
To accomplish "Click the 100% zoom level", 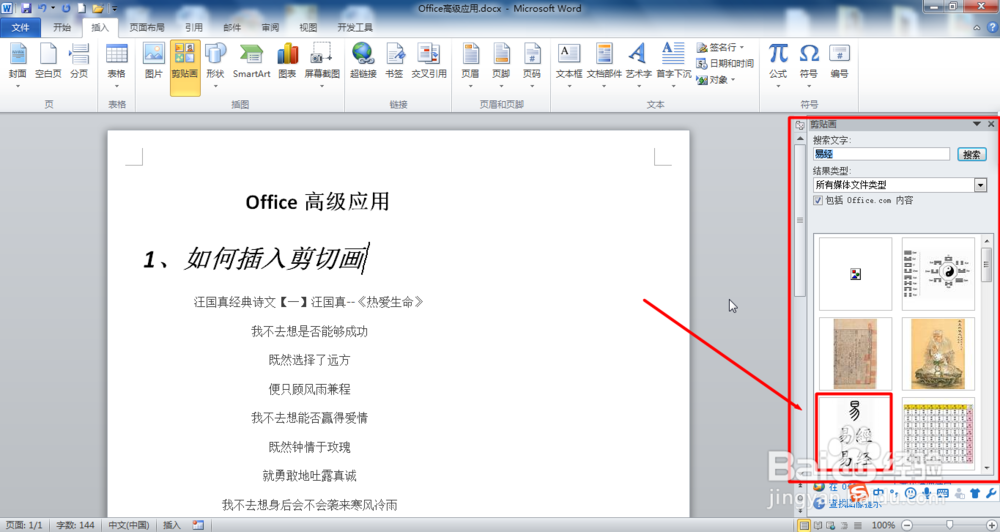I will tap(883, 525).
